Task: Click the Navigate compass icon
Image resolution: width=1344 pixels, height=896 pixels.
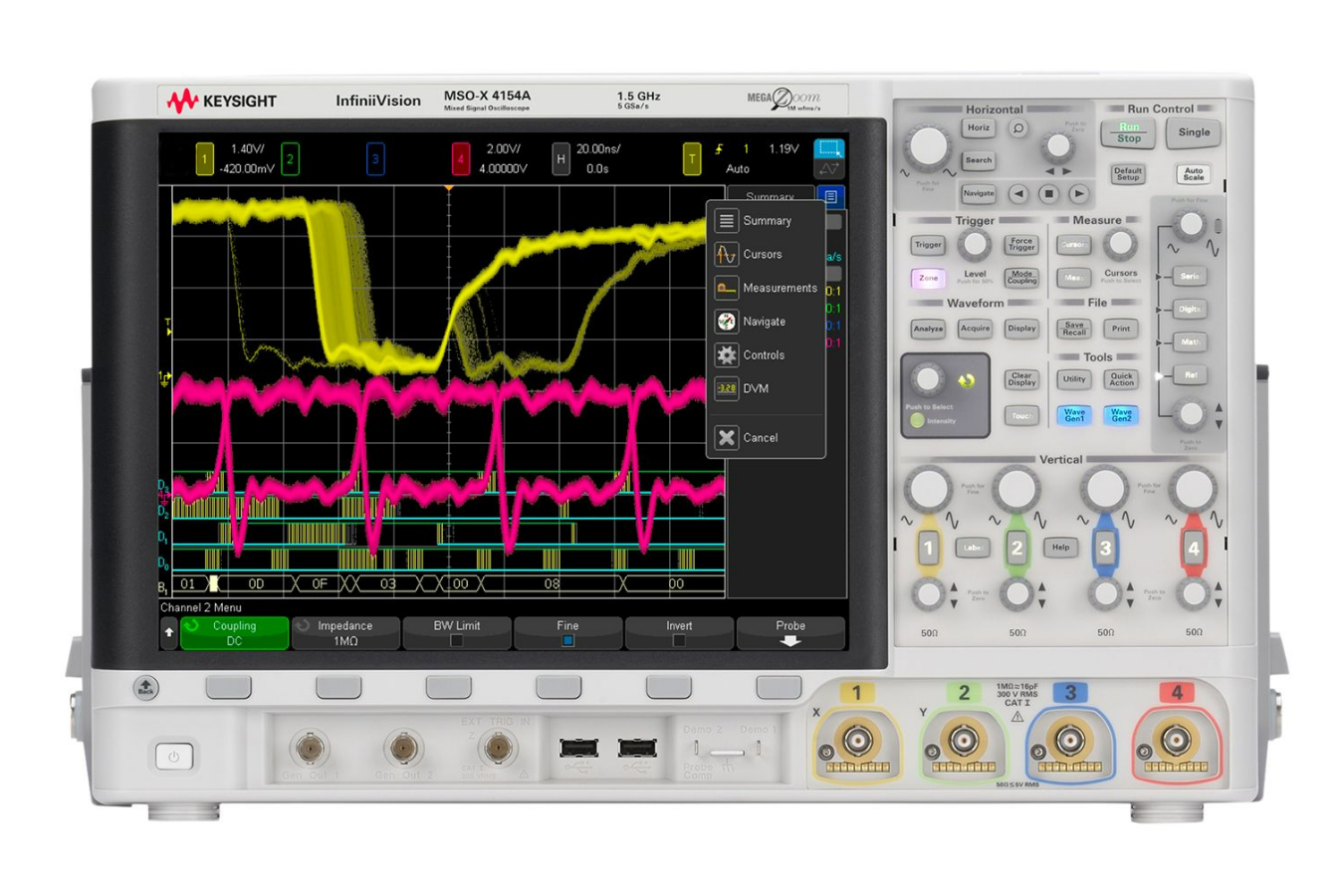Action: click(727, 321)
